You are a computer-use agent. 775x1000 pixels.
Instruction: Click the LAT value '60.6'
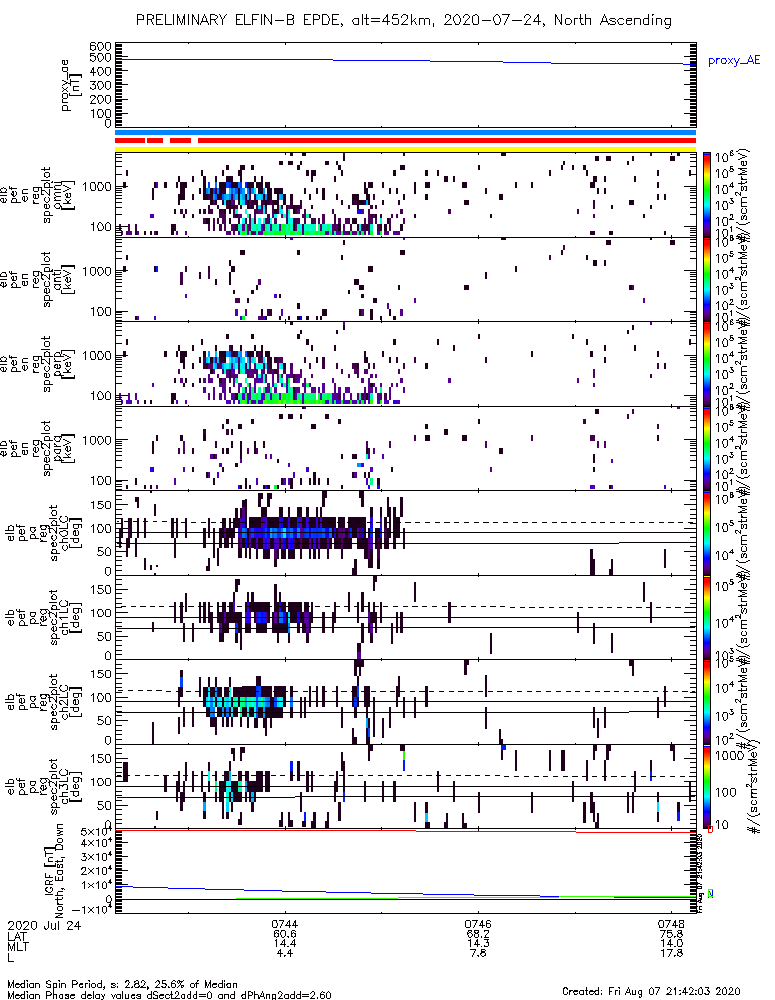(x=284, y=934)
